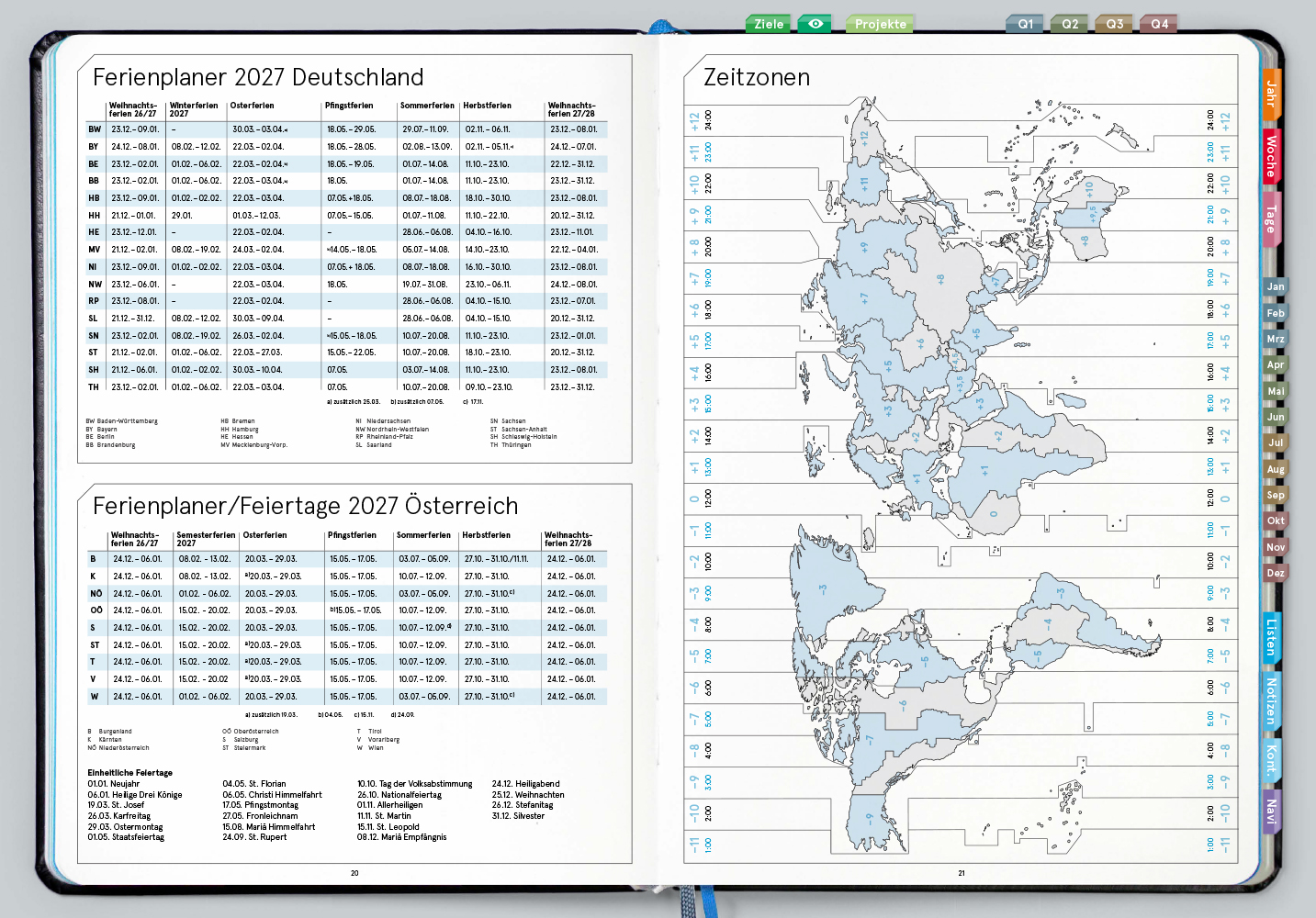Image resolution: width=1316 pixels, height=918 pixels.
Task: Go to the Apr month tab
Action: pos(1276,364)
